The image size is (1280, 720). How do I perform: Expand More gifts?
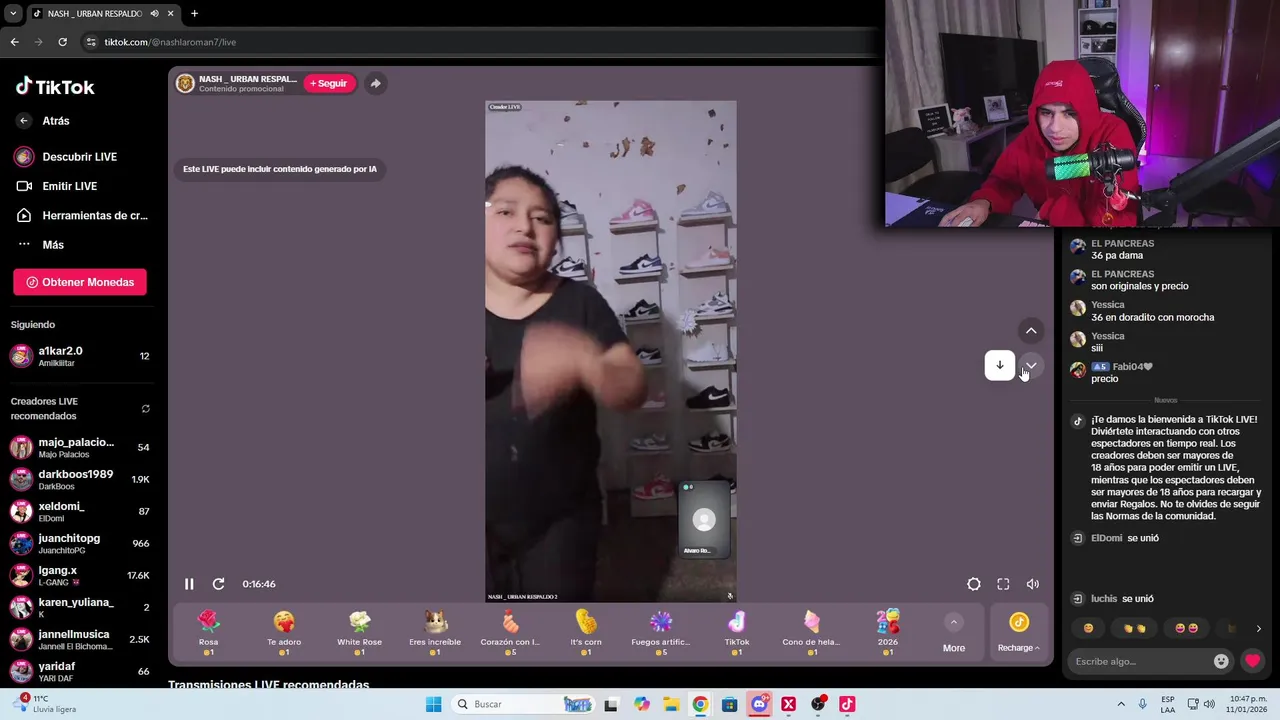[x=954, y=633]
